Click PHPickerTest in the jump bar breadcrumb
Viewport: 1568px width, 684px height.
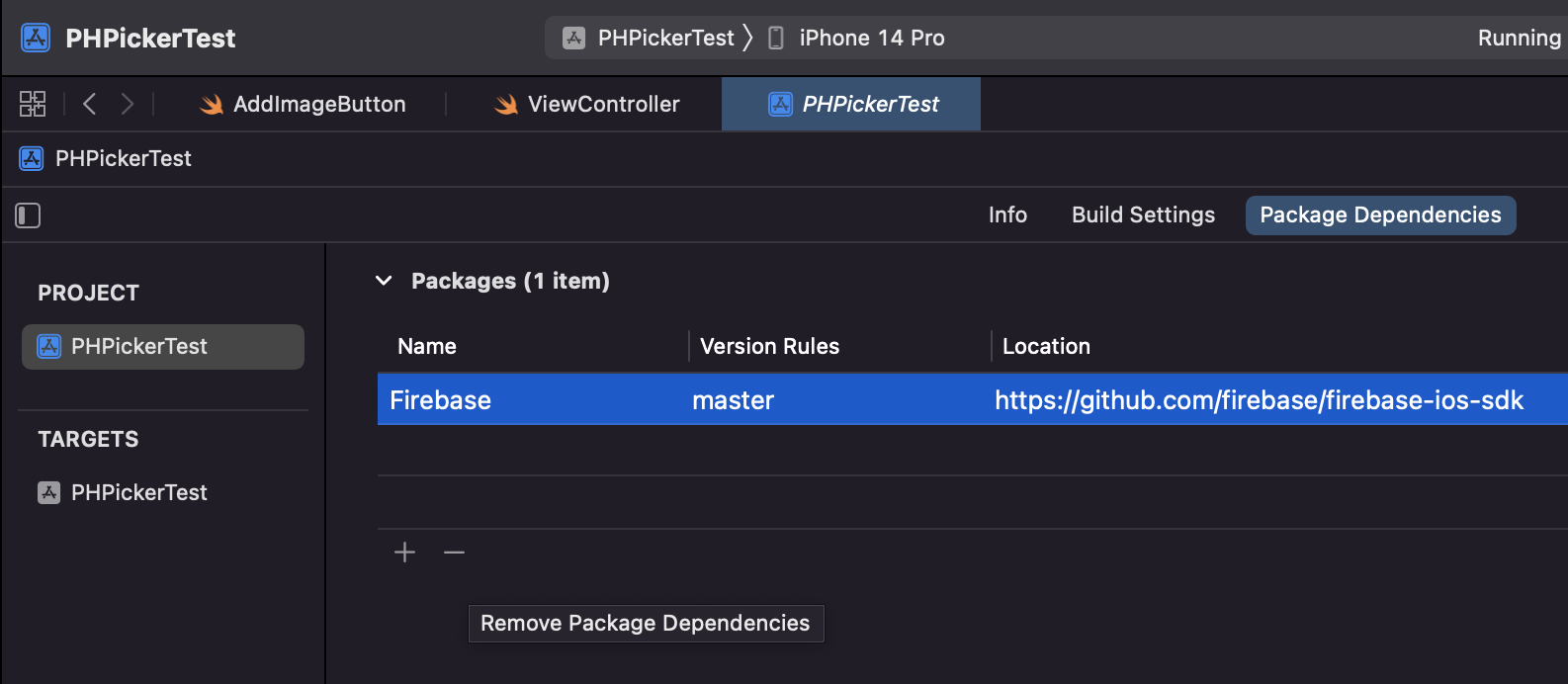point(124,158)
